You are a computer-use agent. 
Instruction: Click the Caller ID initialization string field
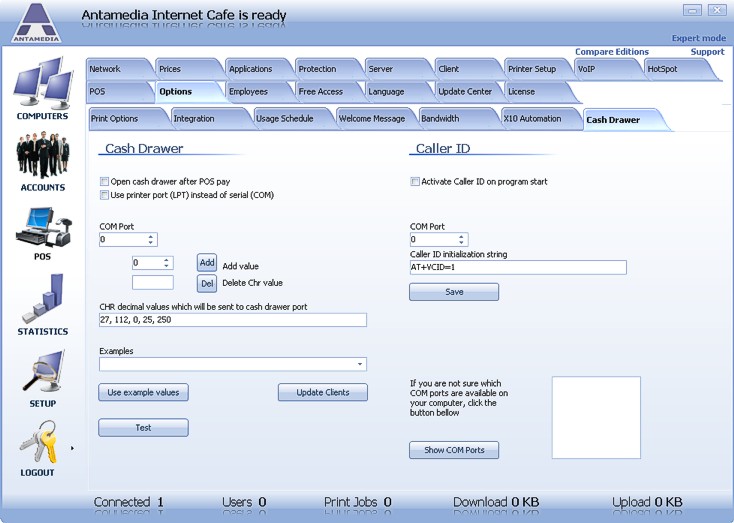(518, 267)
